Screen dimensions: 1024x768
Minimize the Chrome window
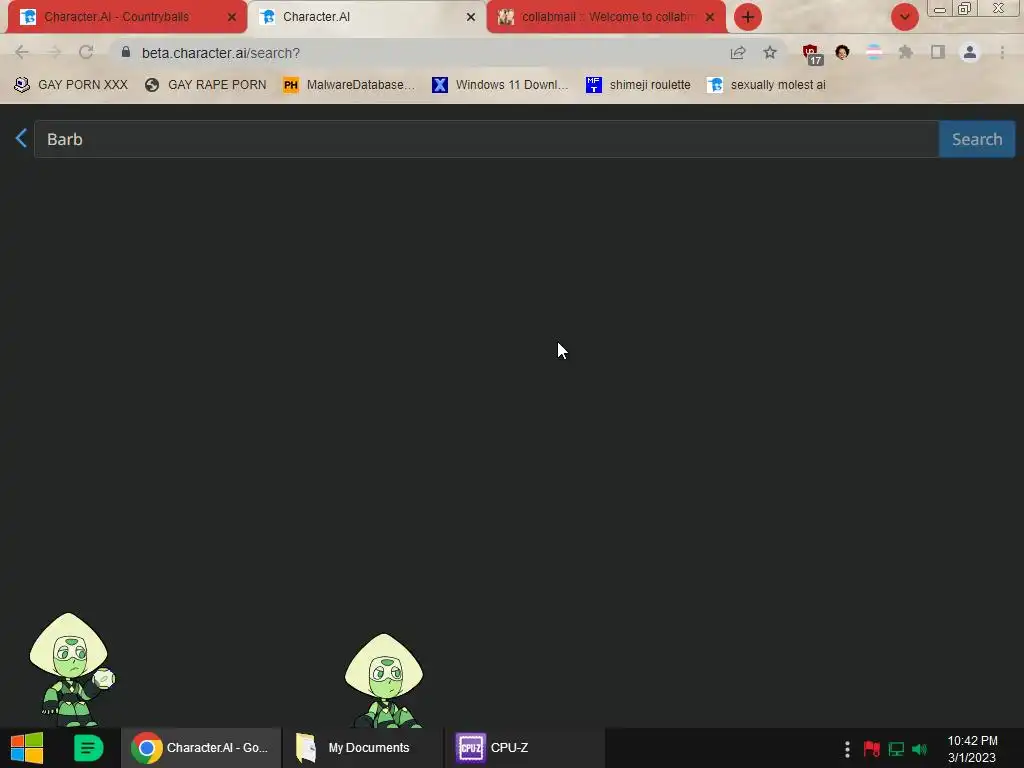940,9
